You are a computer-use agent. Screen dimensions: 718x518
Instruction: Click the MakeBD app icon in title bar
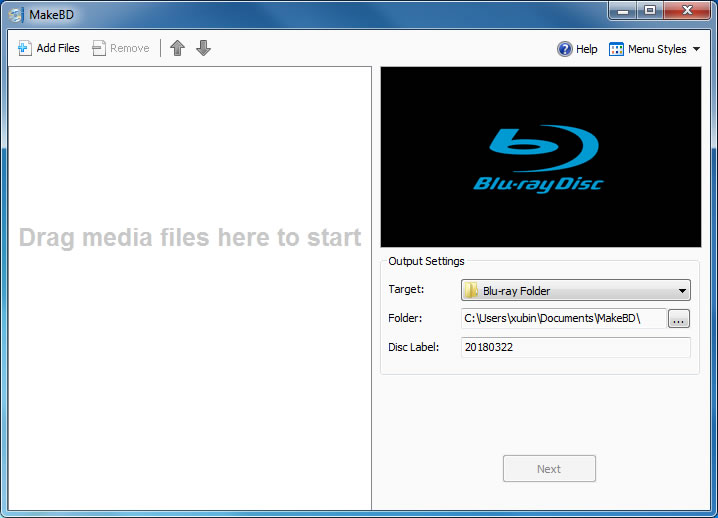click(x=16, y=15)
